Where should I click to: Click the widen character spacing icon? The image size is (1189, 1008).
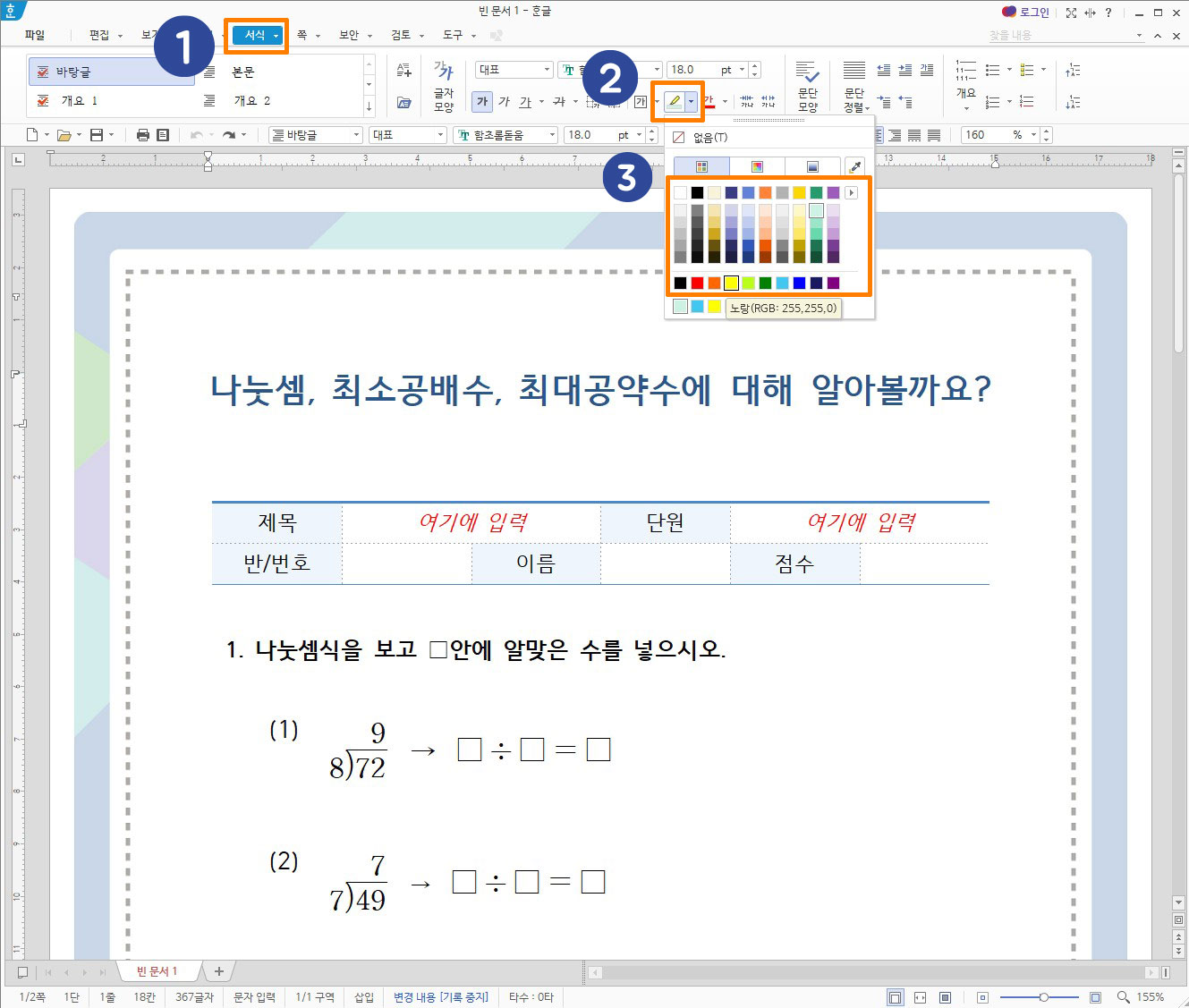click(769, 101)
